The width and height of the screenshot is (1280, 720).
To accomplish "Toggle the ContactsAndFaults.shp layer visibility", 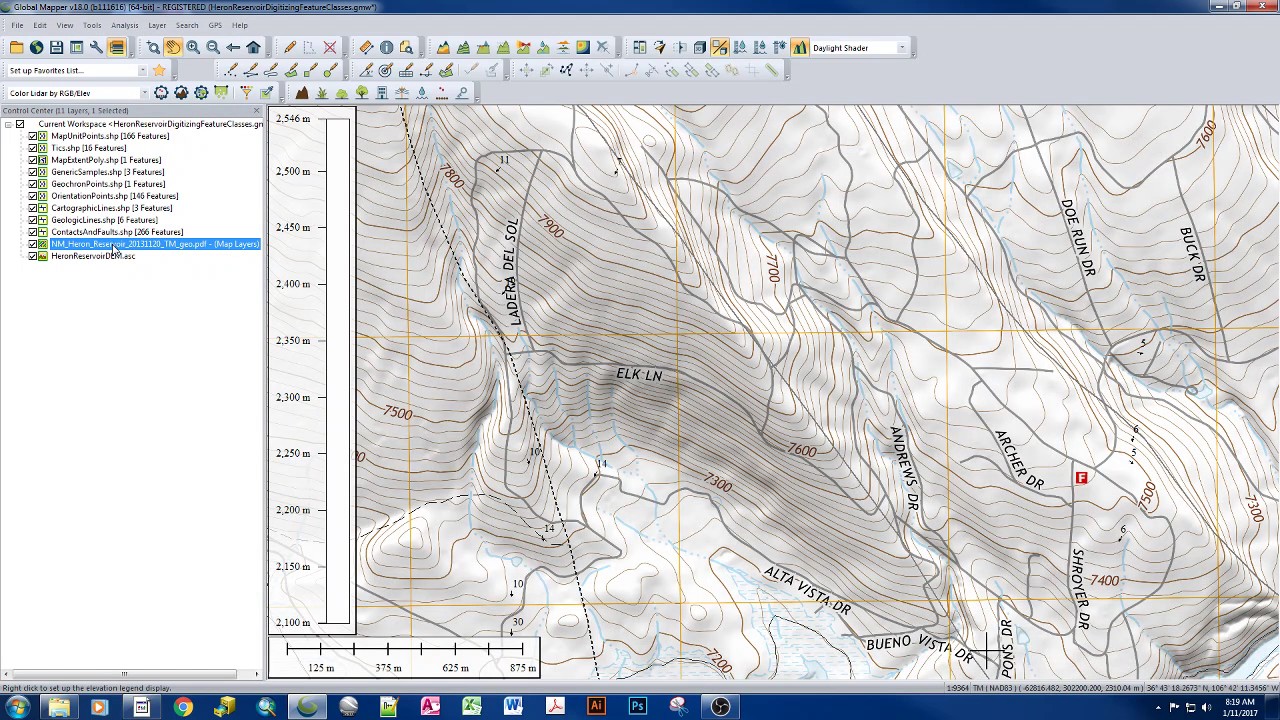I will (33, 232).
